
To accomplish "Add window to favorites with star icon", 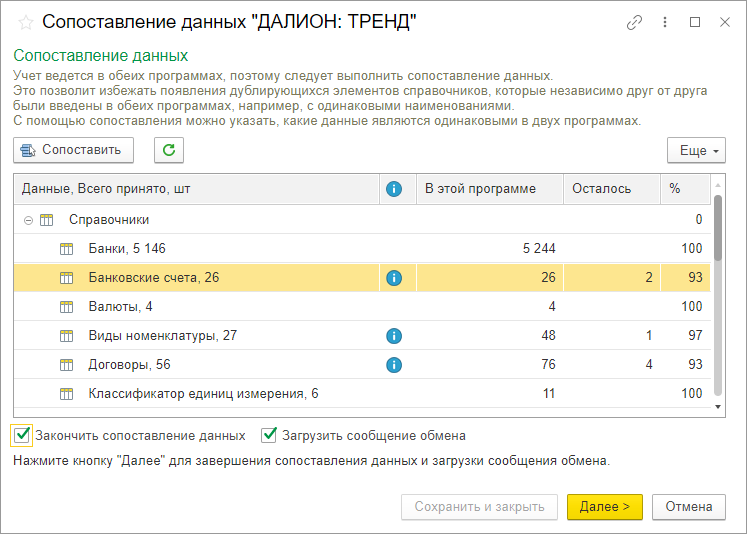I will click(x=26, y=22).
